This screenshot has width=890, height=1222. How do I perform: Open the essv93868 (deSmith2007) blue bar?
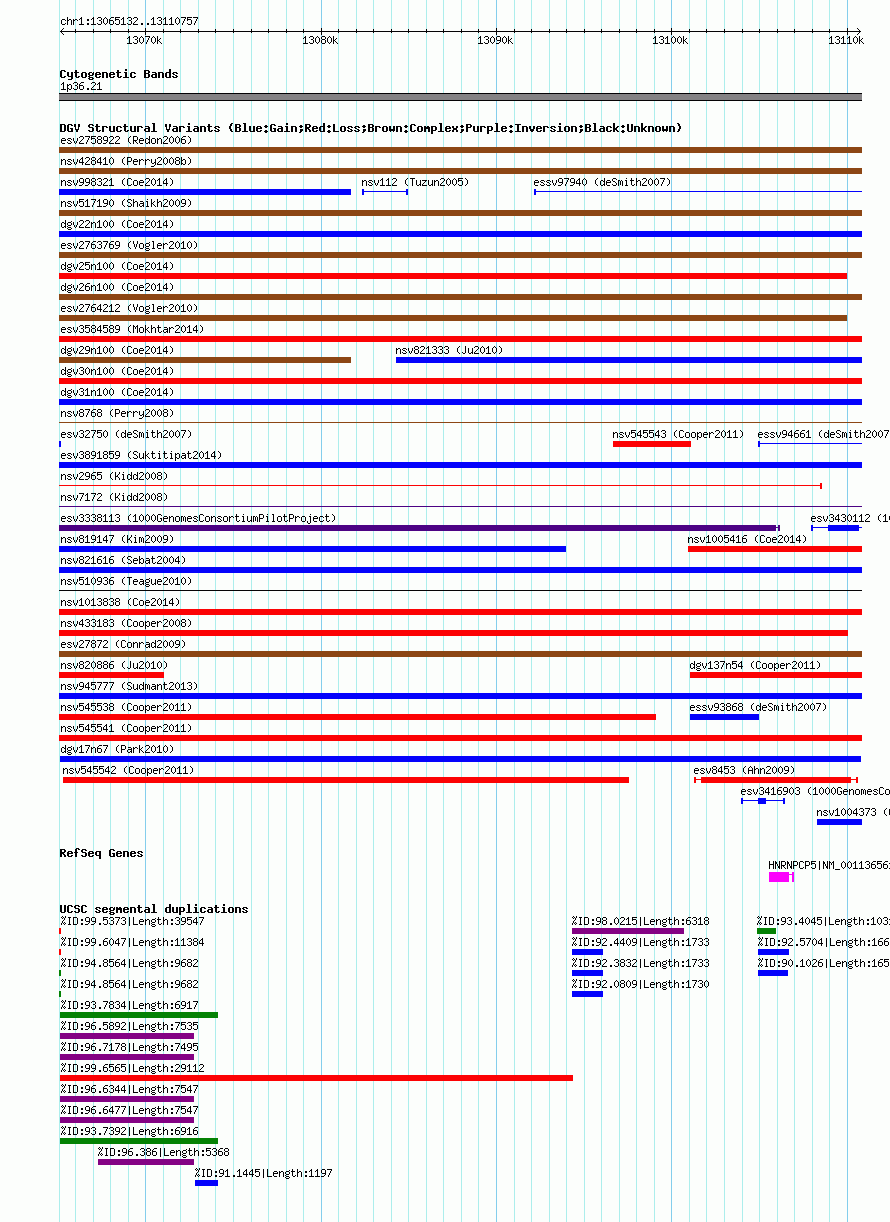click(724, 717)
